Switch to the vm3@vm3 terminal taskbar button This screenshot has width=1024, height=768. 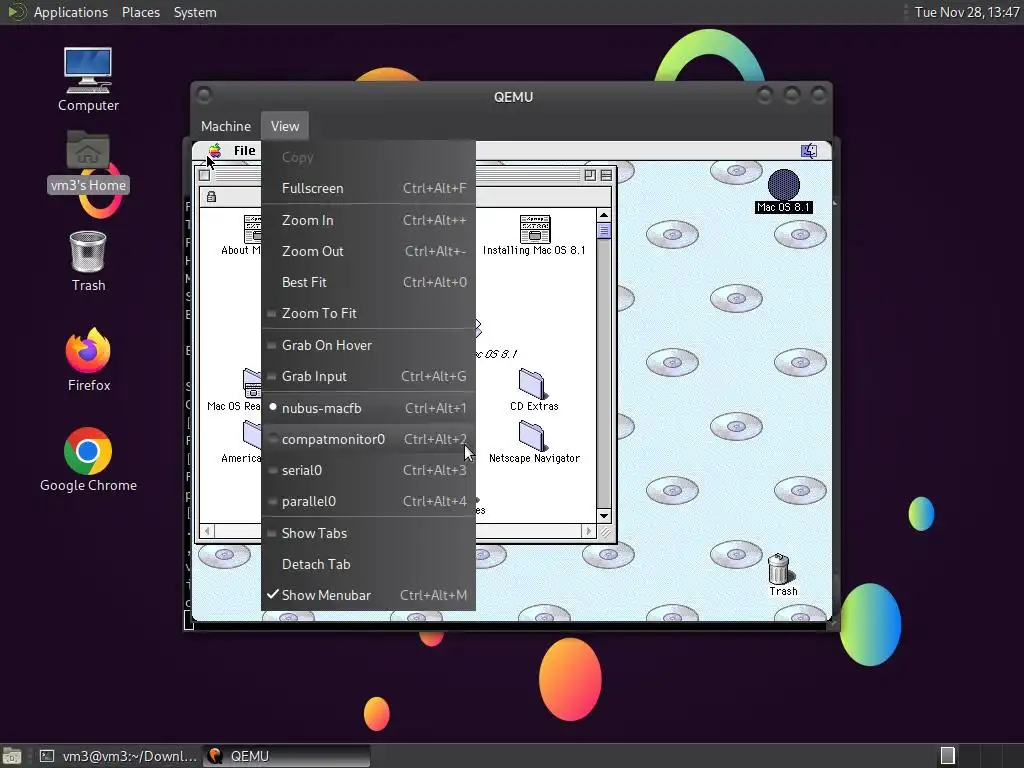click(x=118, y=756)
